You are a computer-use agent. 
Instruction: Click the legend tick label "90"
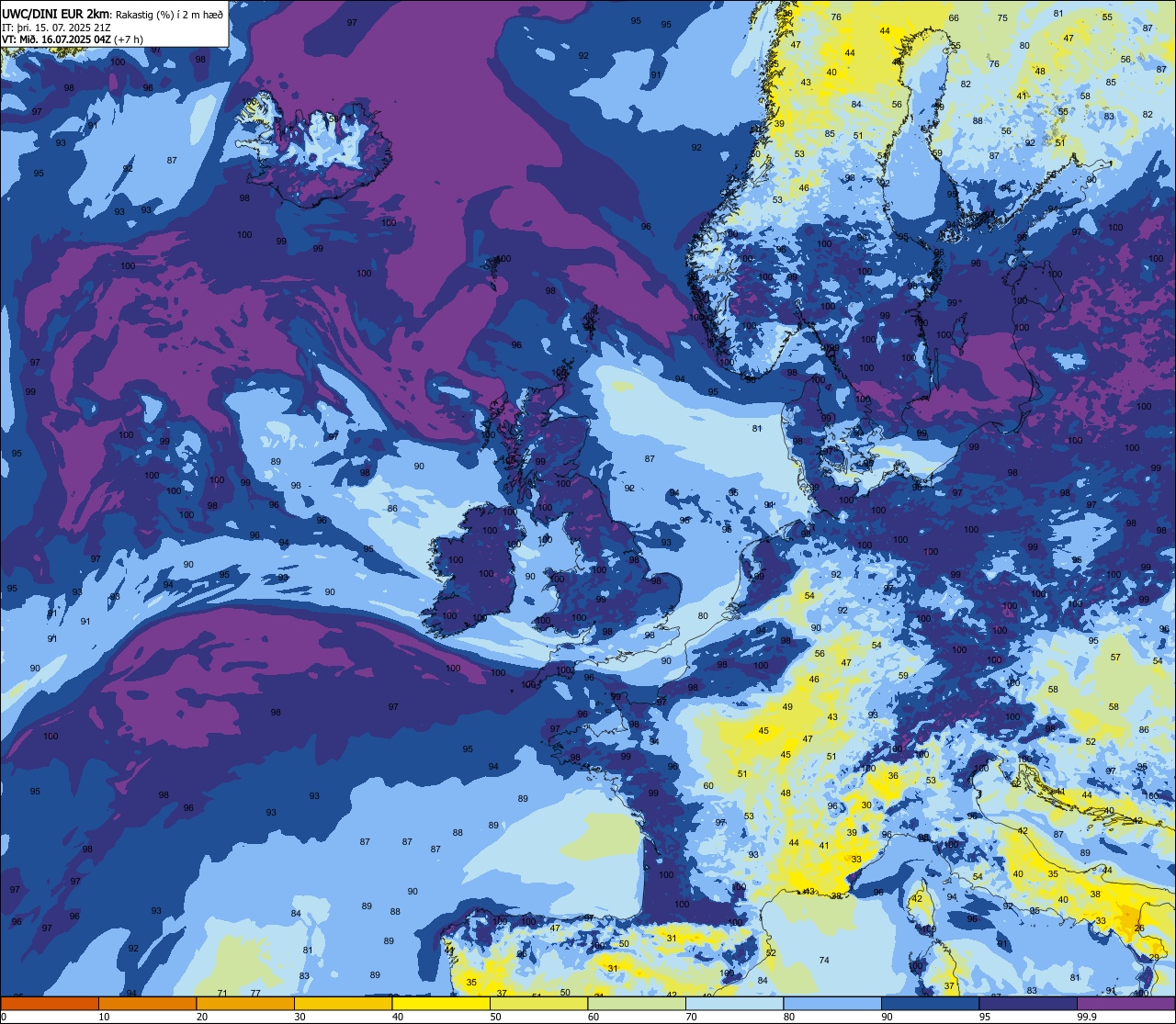(887, 1017)
